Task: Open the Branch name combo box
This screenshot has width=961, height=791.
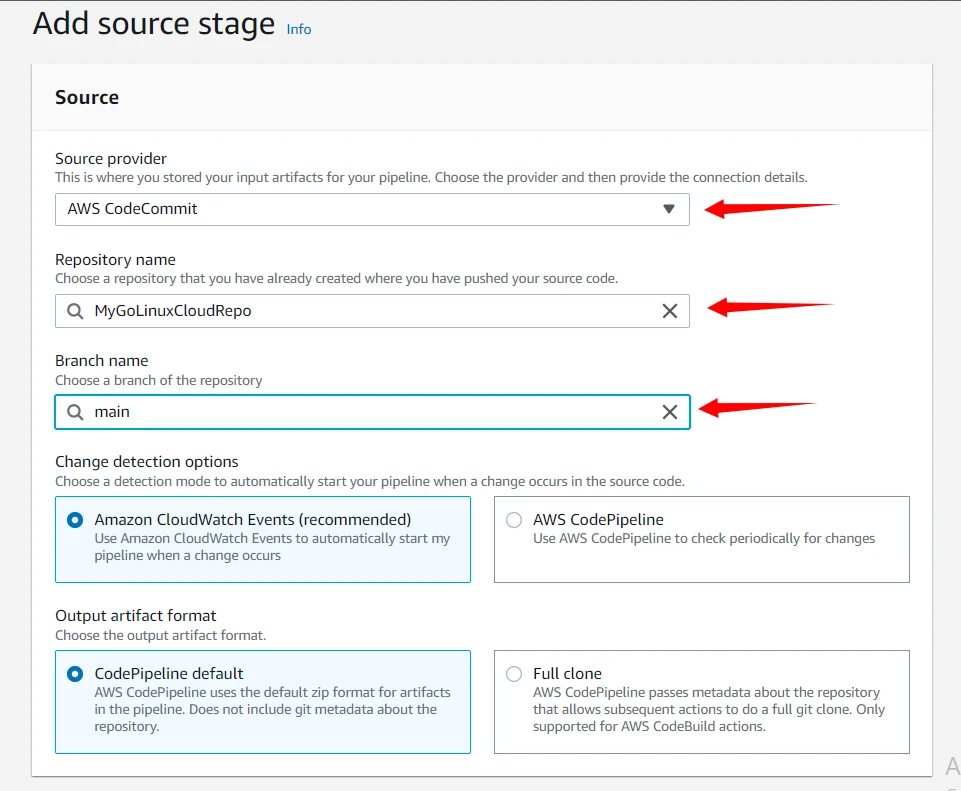Action: tap(370, 412)
